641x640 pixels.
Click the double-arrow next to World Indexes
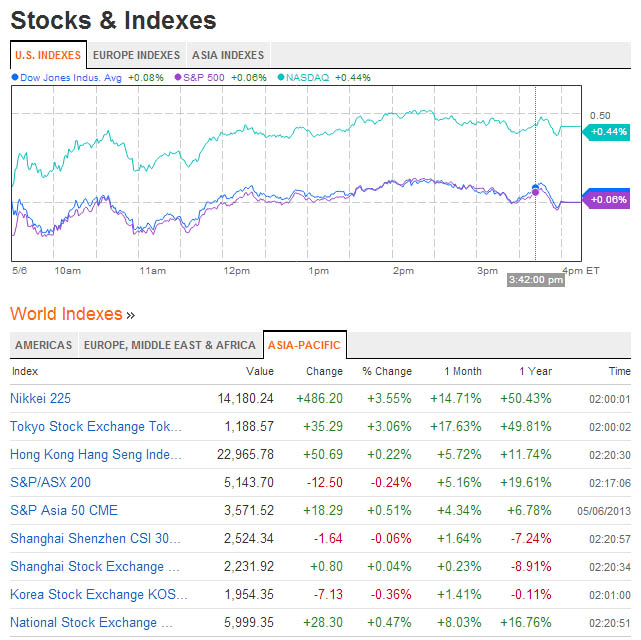click(131, 315)
